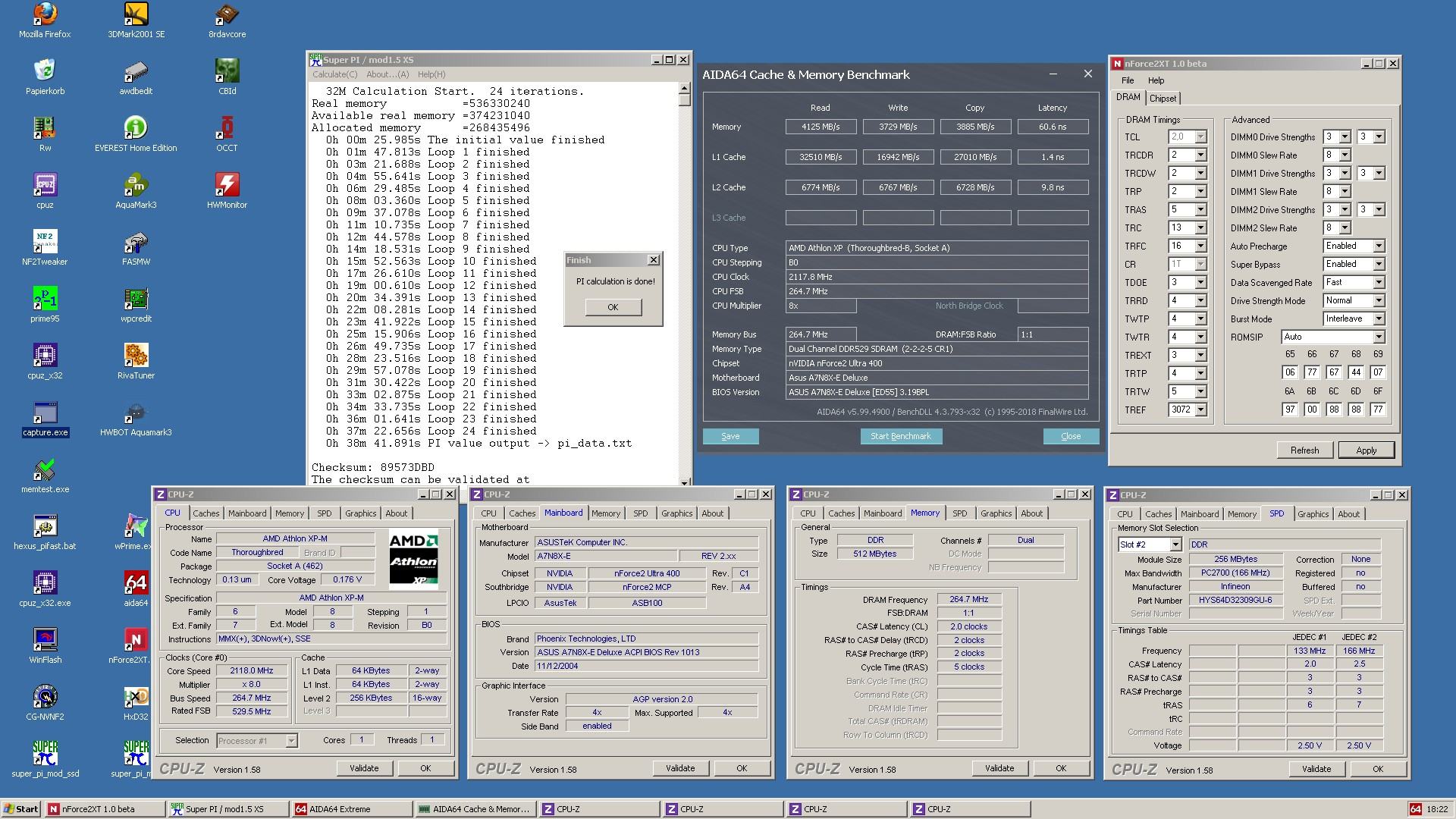
Task: Open wpcredit desktop icon
Action: click(x=136, y=306)
